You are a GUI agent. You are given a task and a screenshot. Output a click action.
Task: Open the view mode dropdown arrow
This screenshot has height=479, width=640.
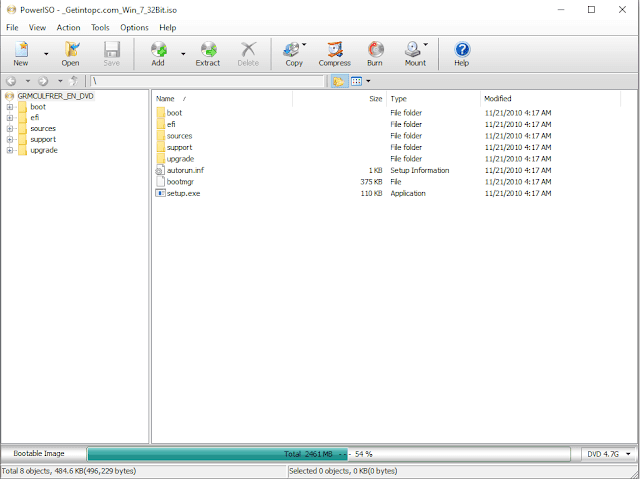point(368,81)
